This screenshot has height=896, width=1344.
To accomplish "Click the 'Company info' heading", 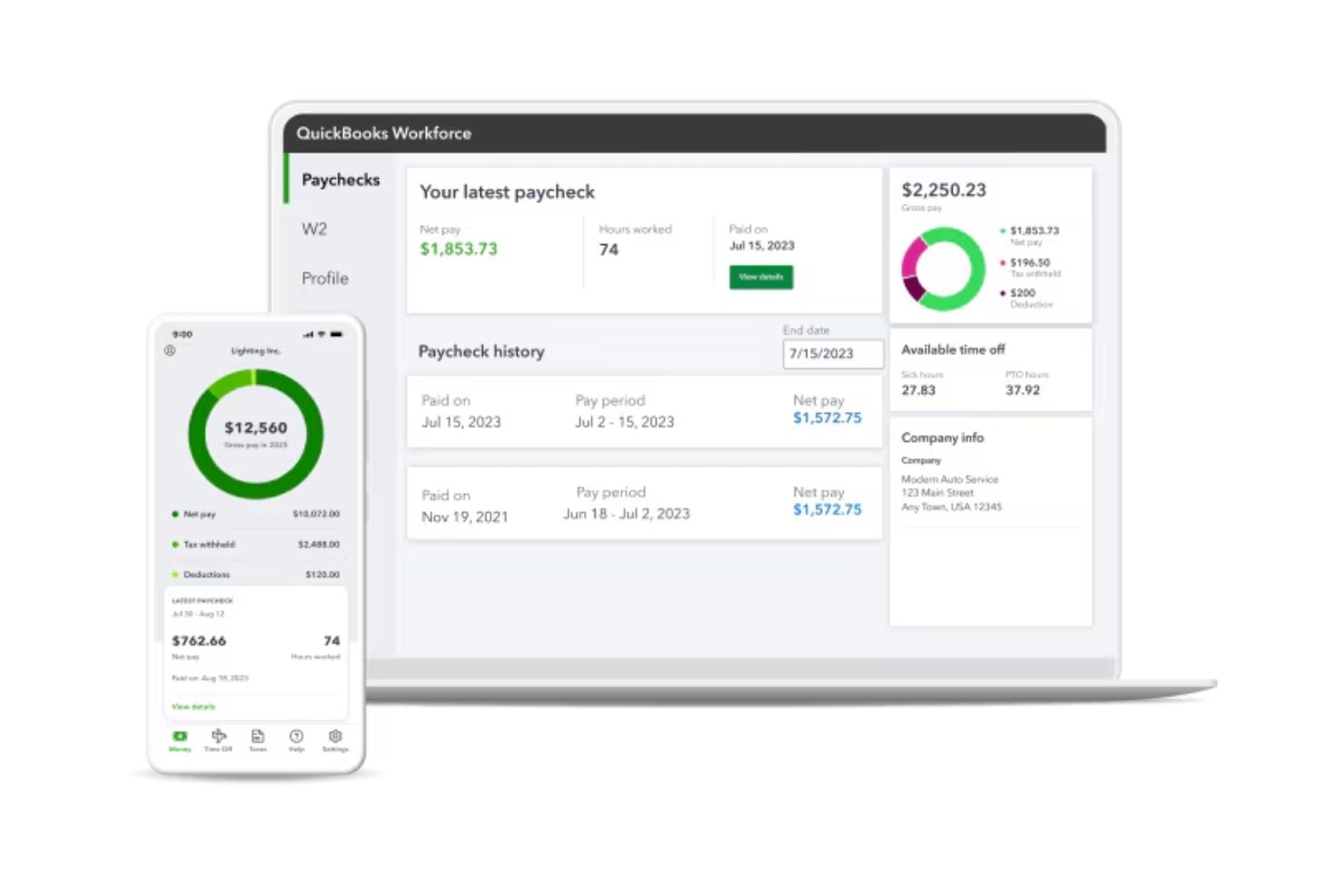I will tap(943, 438).
